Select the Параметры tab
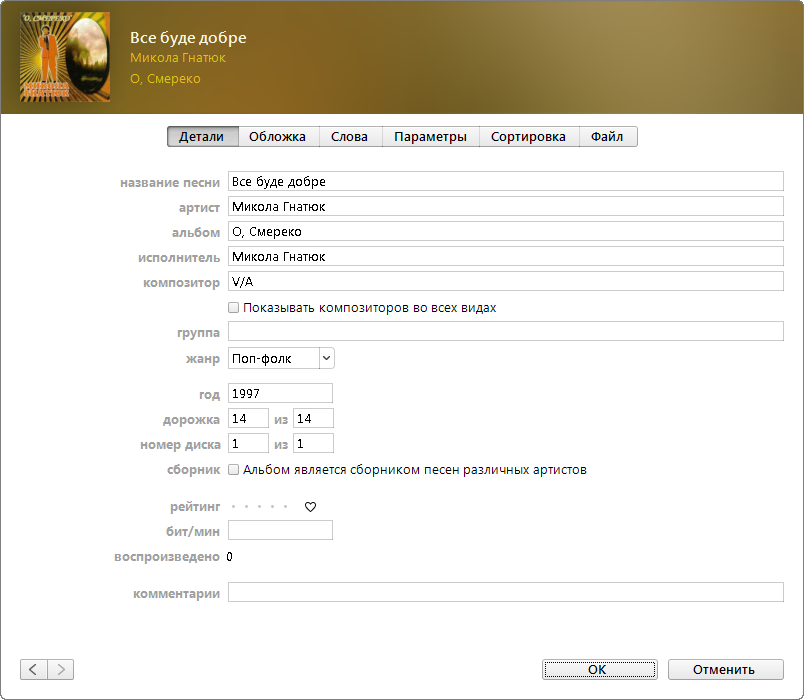Viewport: 804px width, 700px height. click(x=430, y=137)
